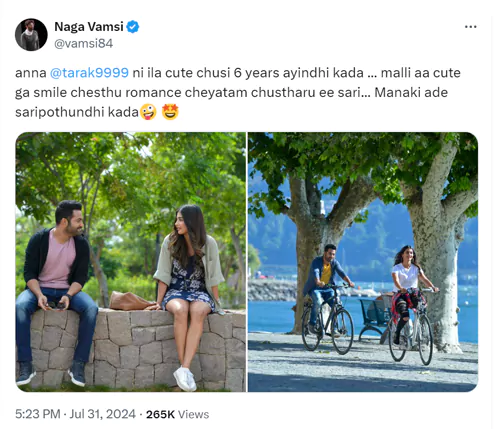The height and width of the screenshot is (429, 500).
Task: Click the star-struck emoji
Action: (170, 112)
